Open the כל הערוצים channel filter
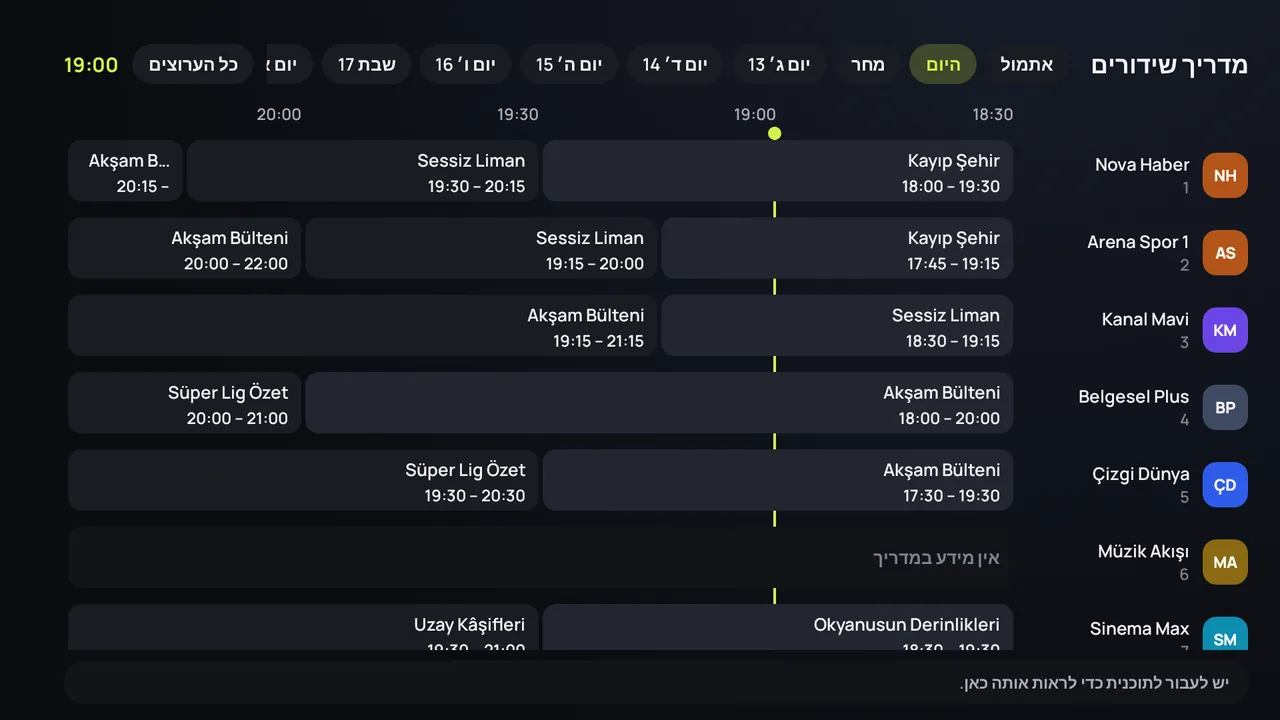 tap(193, 65)
